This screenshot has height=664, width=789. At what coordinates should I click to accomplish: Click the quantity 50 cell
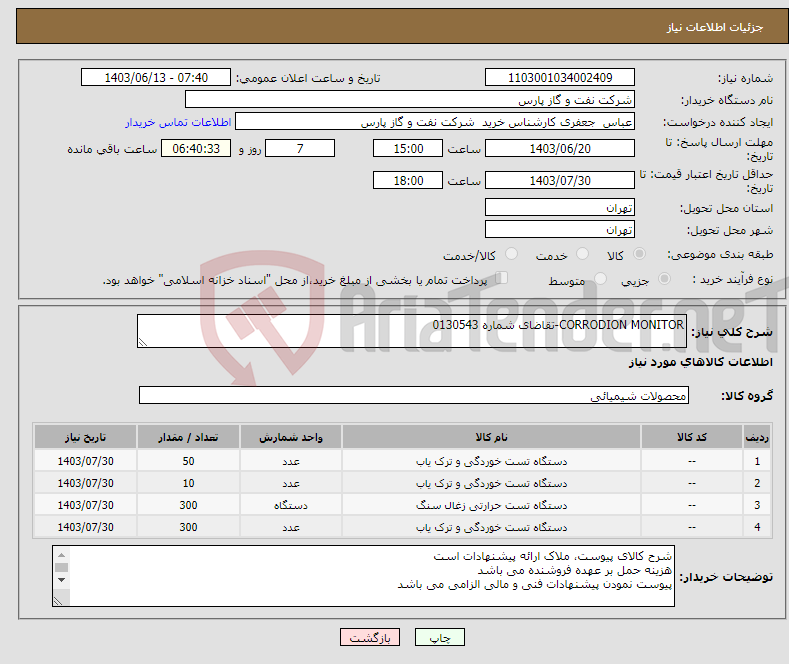[188, 461]
